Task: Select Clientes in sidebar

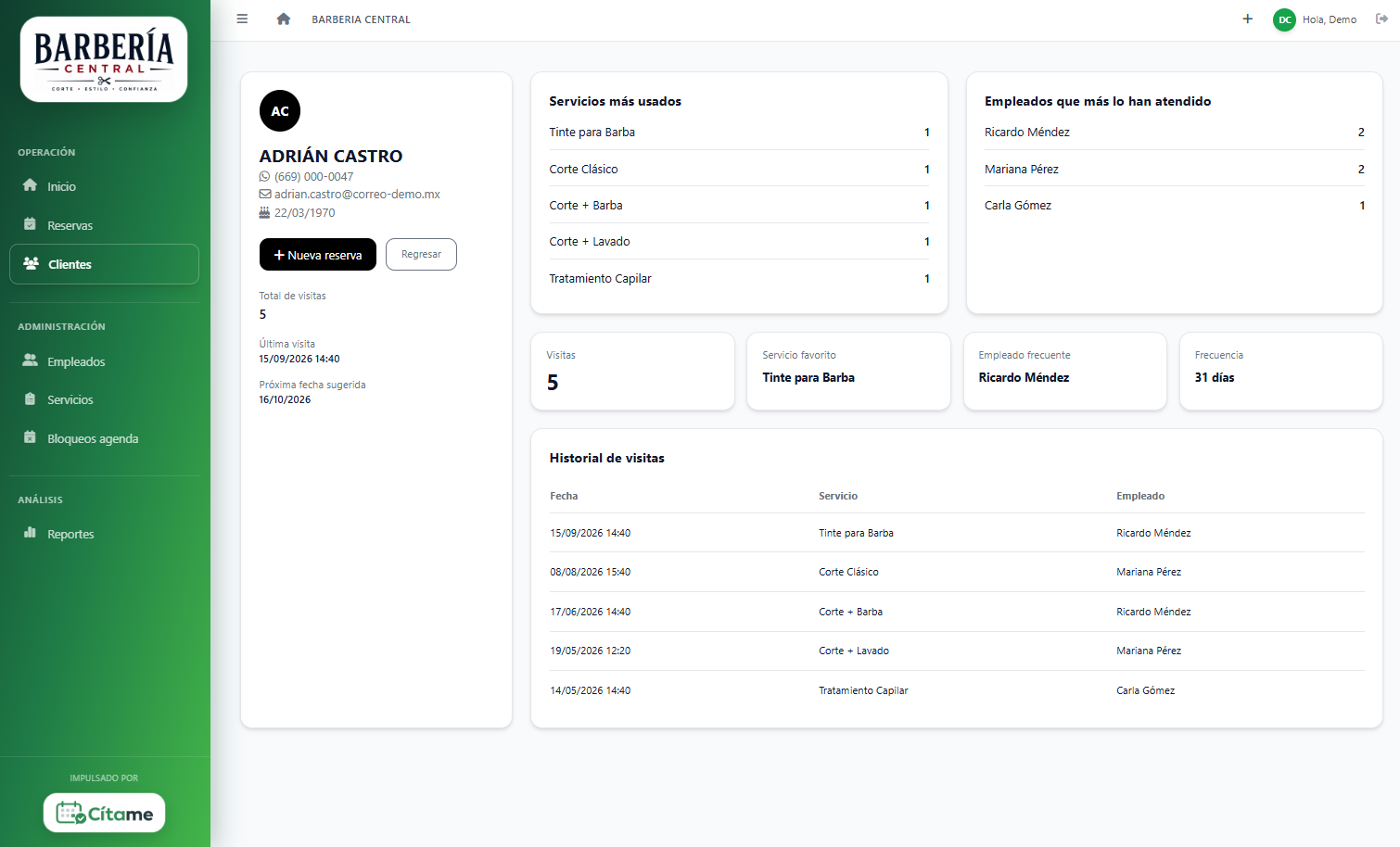Action: [104, 264]
